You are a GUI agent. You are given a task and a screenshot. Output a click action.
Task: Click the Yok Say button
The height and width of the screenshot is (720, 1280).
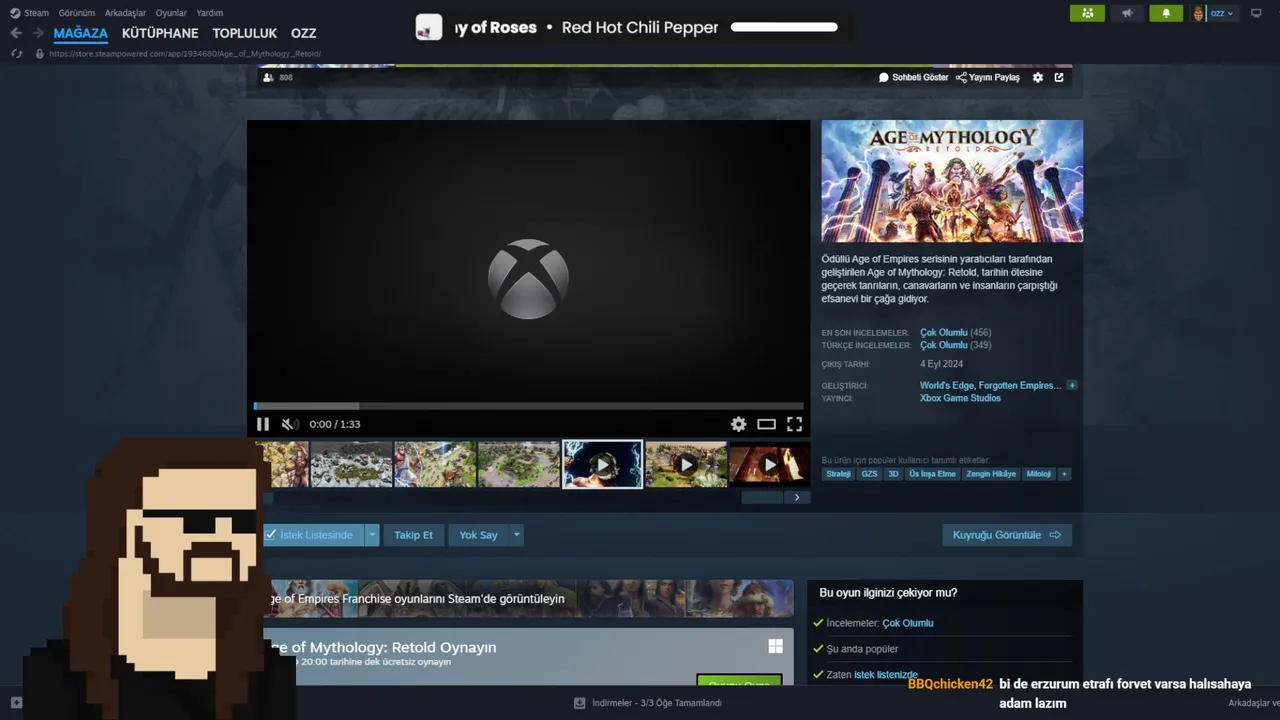478,535
